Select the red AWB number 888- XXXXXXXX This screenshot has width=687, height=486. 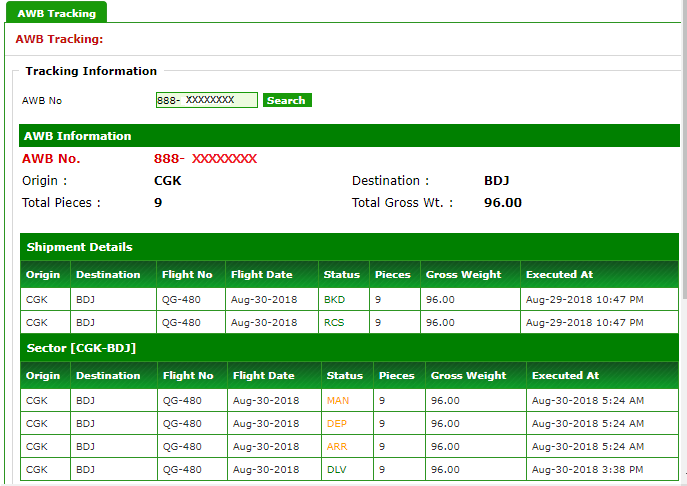[205, 159]
